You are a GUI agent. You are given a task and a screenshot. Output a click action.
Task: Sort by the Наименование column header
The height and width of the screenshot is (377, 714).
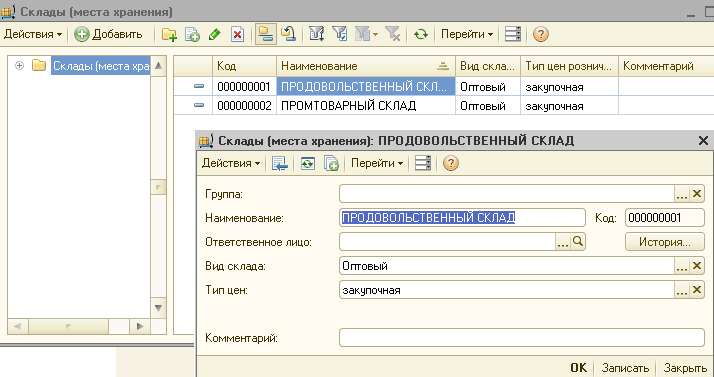366,66
